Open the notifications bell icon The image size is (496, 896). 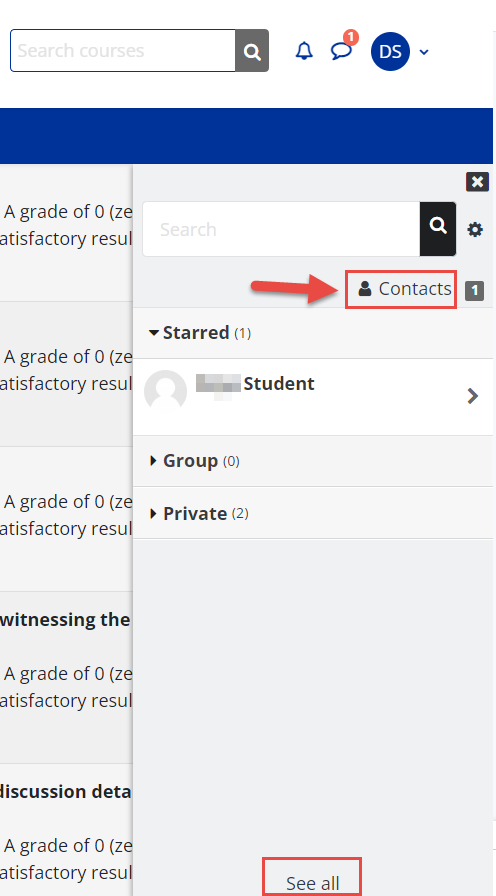304,51
